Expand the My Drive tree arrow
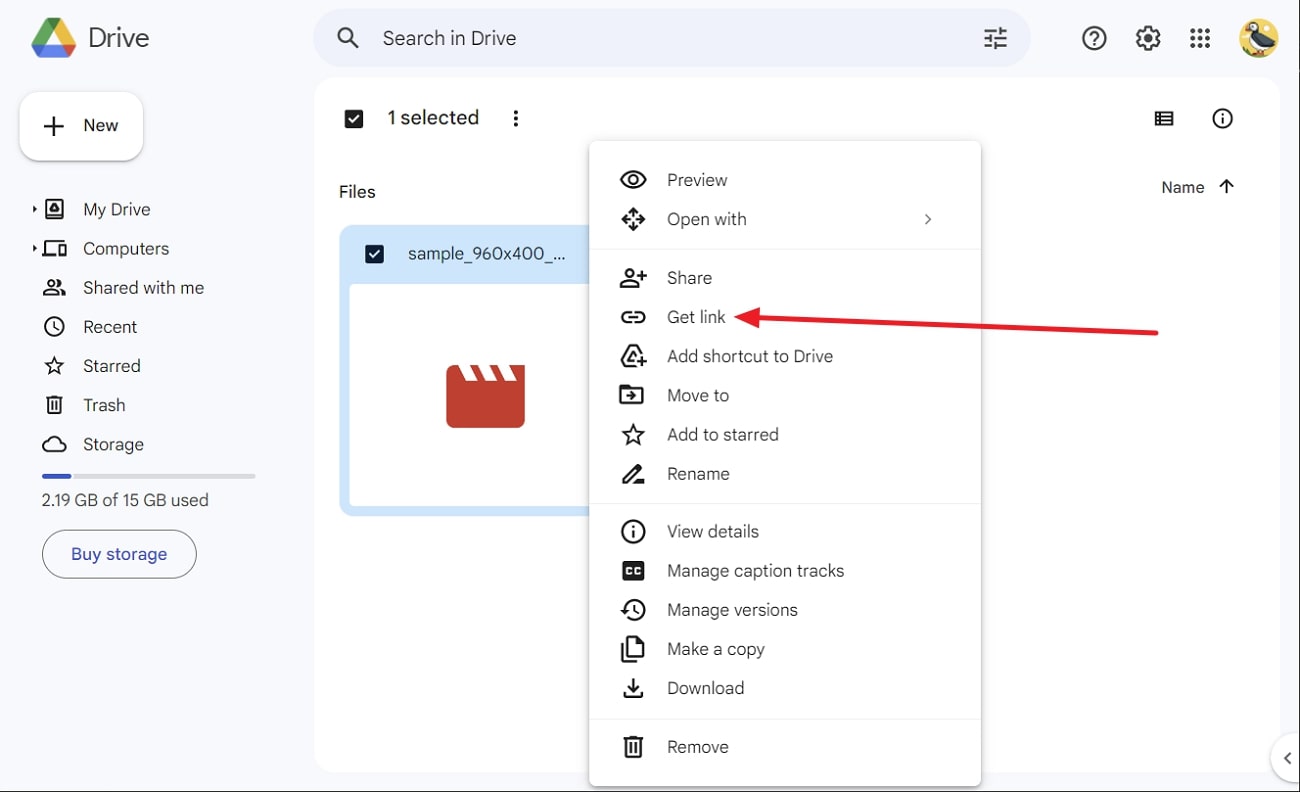1300x792 pixels. pos(34,210)
